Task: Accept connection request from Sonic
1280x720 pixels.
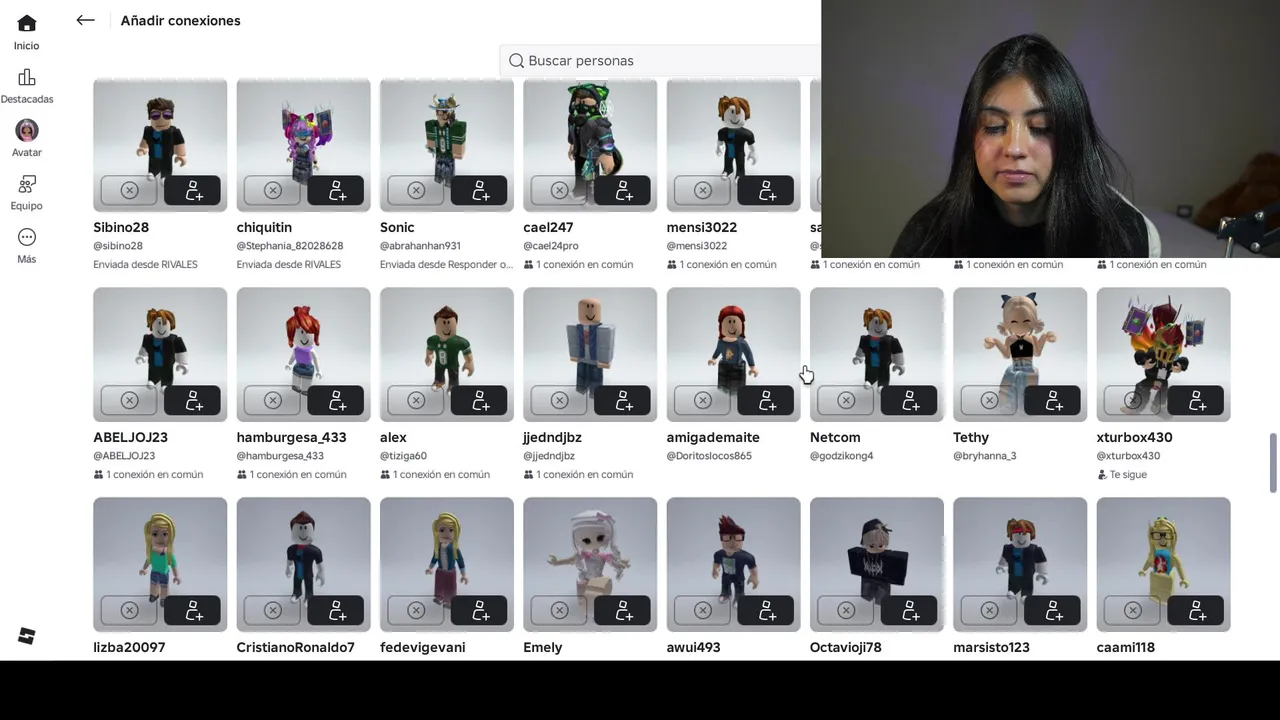Action: click(479, 190)
